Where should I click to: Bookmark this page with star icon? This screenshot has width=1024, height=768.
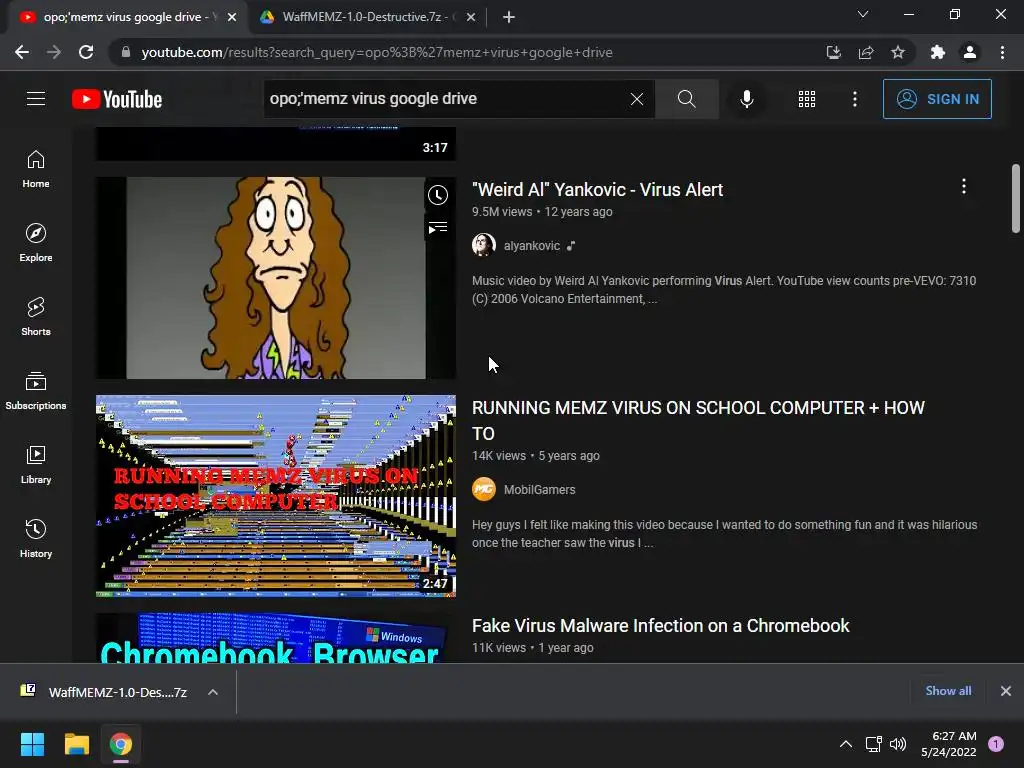tap(898, 52)
